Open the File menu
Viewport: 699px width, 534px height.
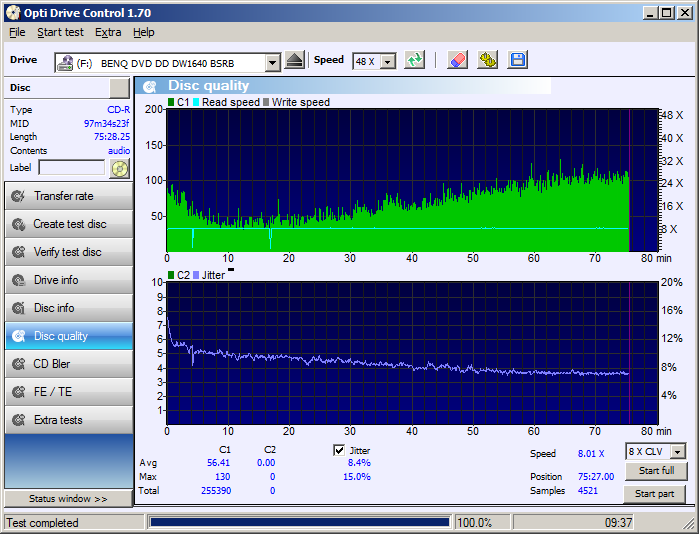[17, 33]
